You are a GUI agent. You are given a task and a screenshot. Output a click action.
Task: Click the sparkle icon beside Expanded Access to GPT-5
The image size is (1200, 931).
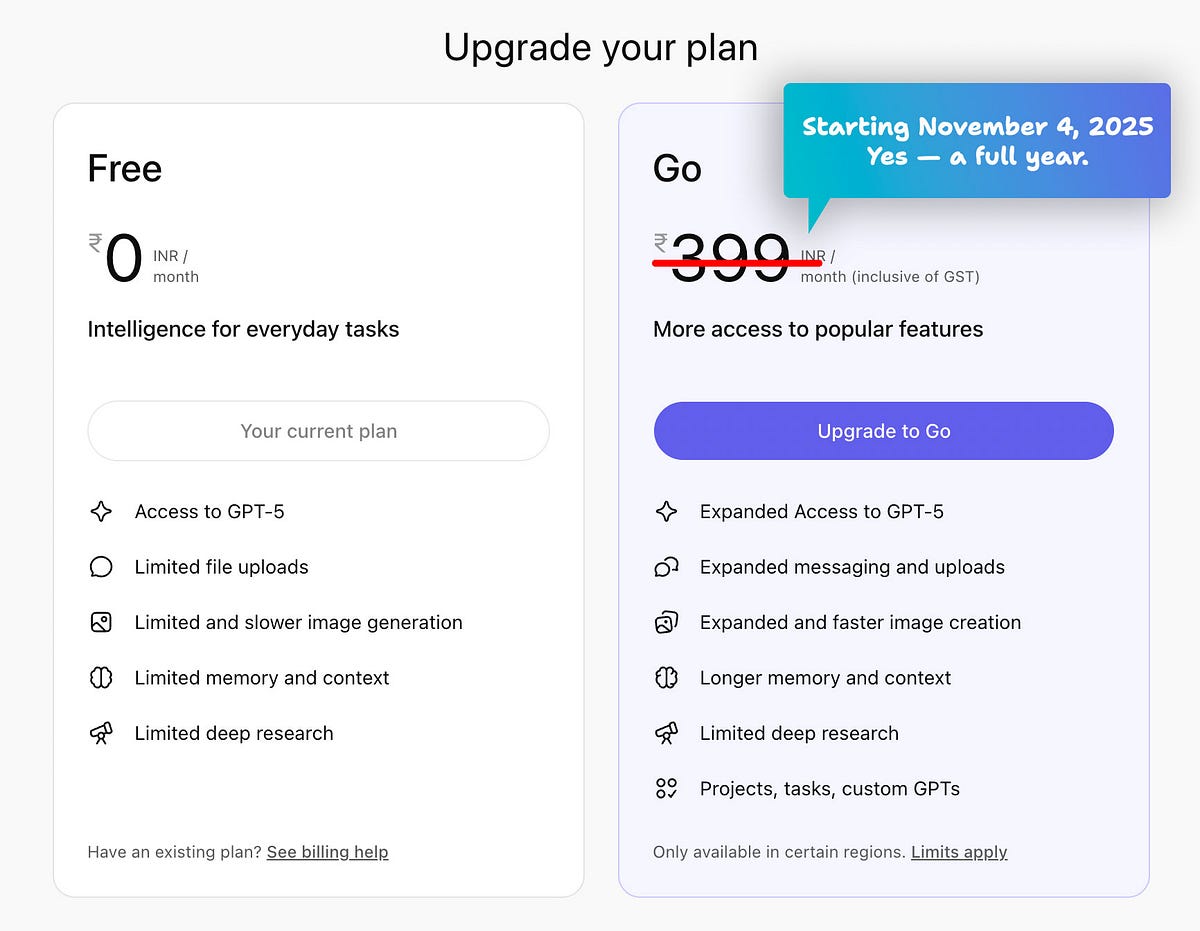(x=666, y=512)
